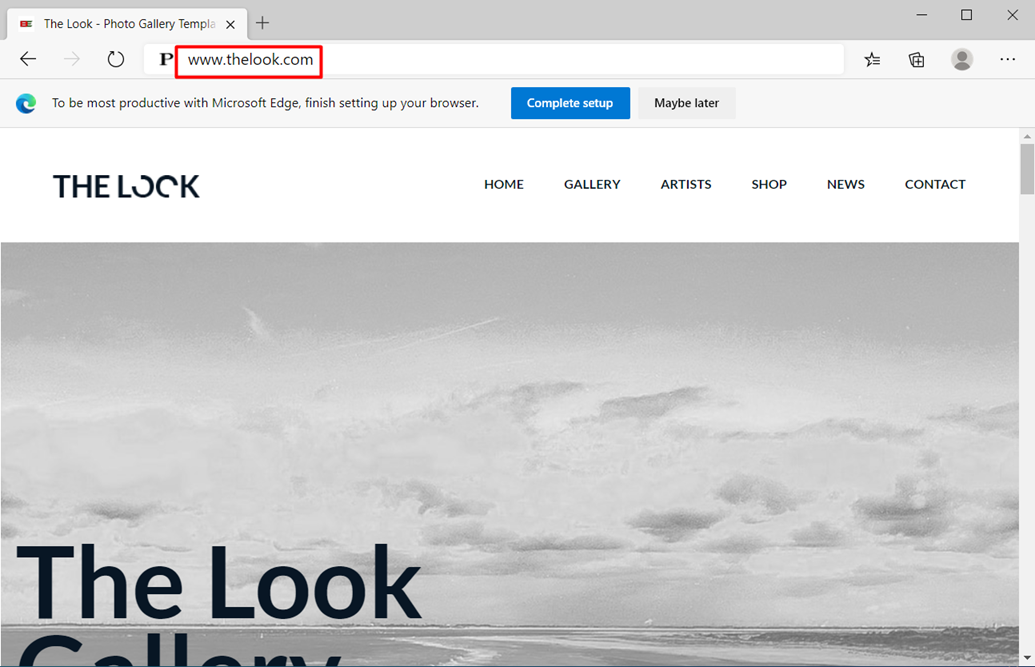Minimize the browser window
Image resolution: width=1035 pixels, height=667 pixels.
(921, 15)
